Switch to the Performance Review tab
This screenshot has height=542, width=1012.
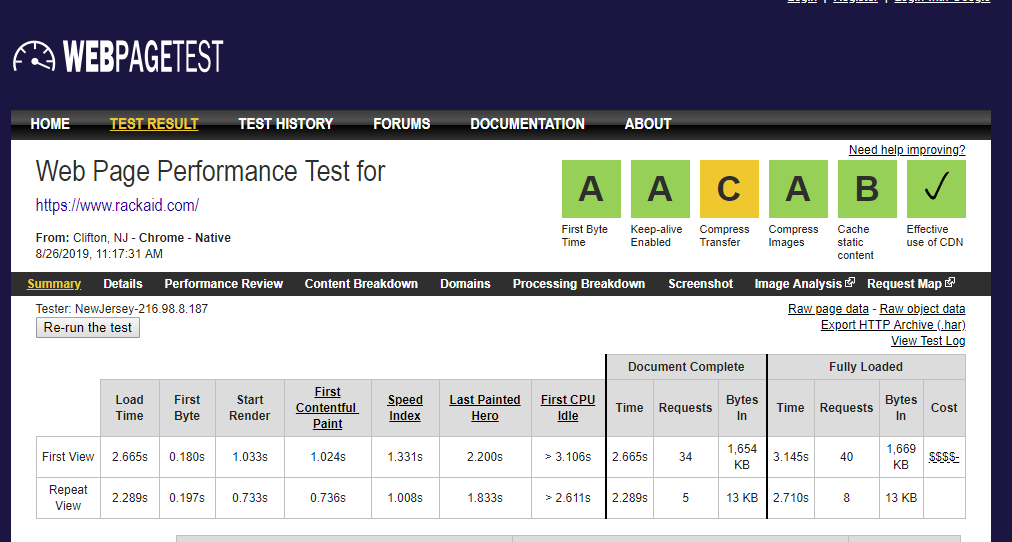pos(223,284)
